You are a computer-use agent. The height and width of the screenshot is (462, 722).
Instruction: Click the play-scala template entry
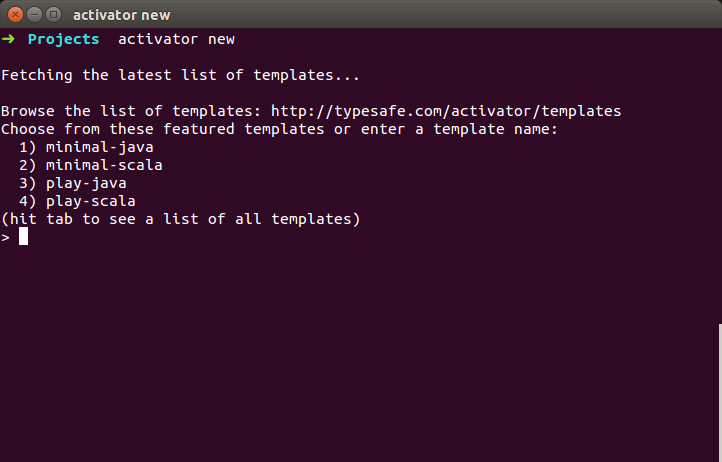coord(91,201)
